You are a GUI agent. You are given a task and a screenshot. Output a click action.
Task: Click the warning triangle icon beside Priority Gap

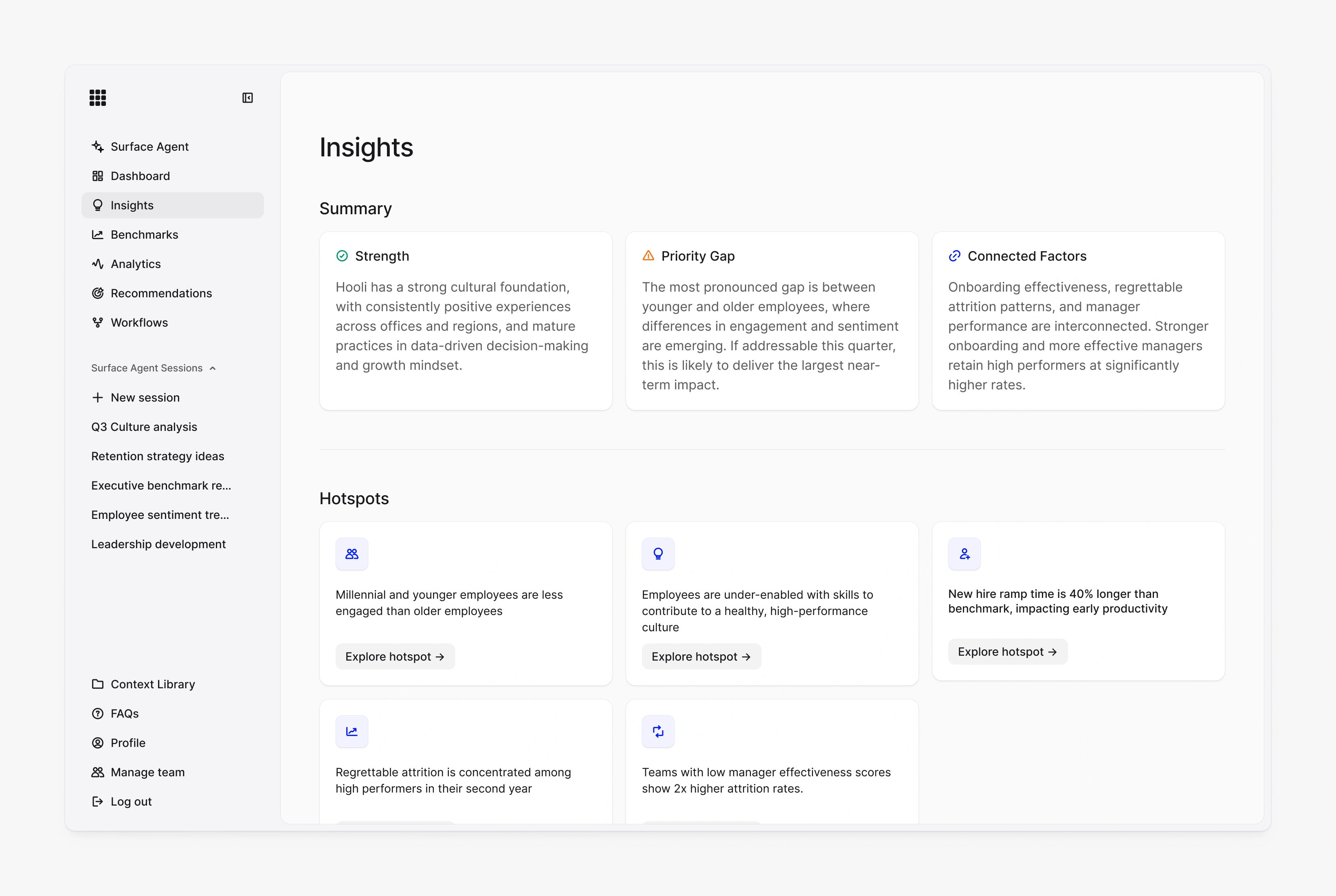pos(648,256)
